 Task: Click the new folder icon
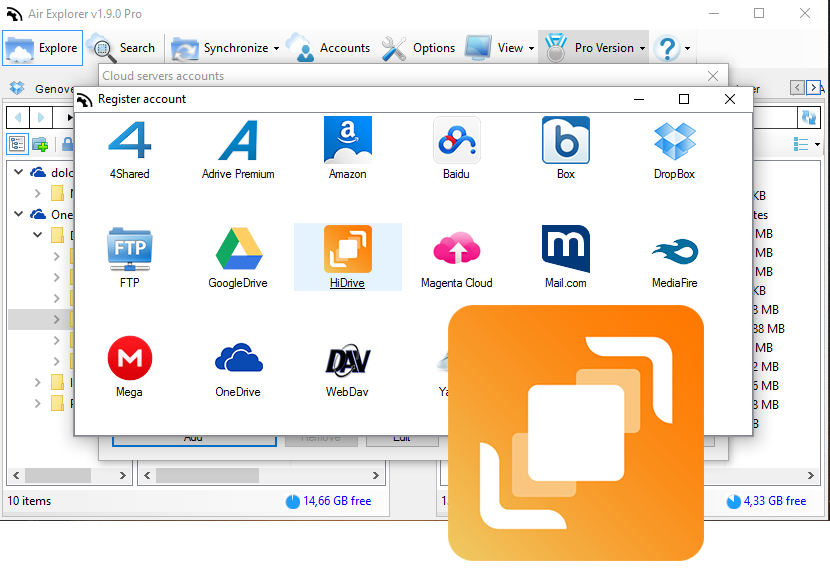(40, 143)
